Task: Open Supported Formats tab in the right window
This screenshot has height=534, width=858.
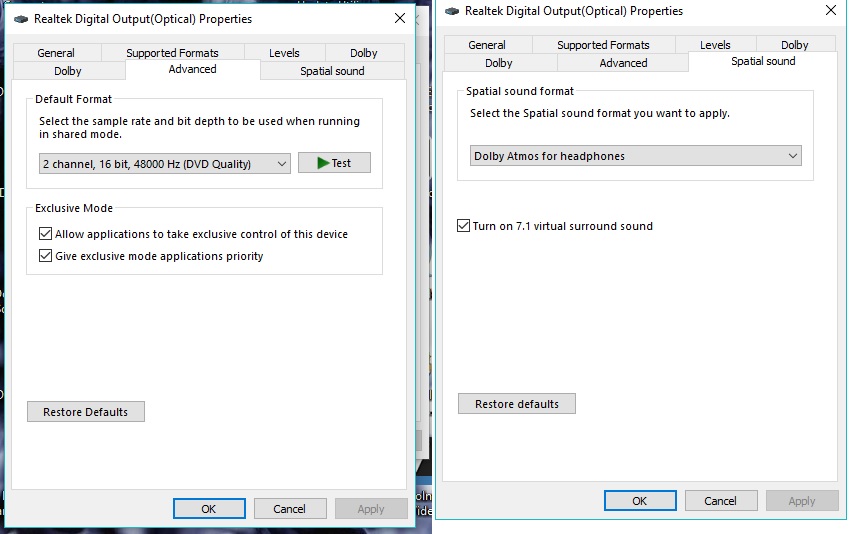Action: [604, 45]
